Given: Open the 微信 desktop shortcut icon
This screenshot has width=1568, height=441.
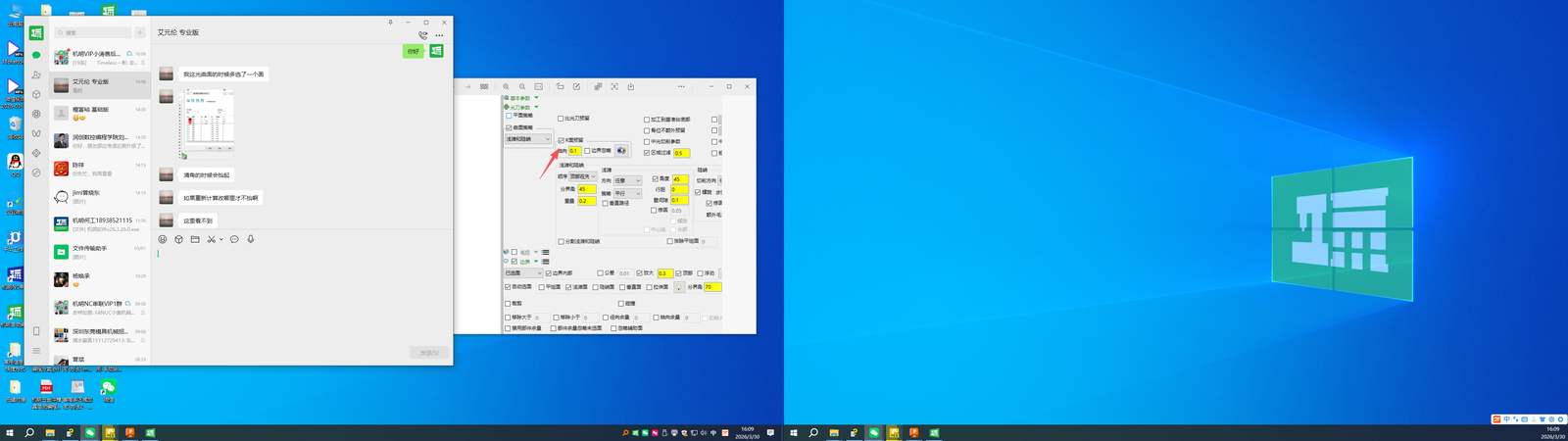Looking at the screenshot, I should tap(109, 390).
